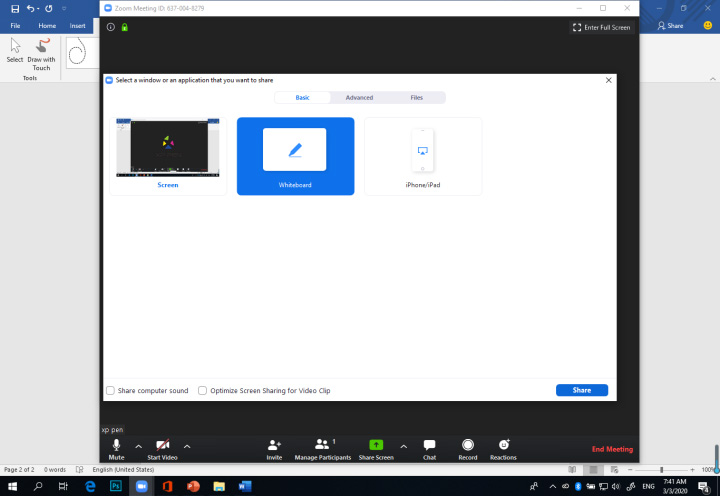Choose Draw with Touch in Word

(41, 54)
